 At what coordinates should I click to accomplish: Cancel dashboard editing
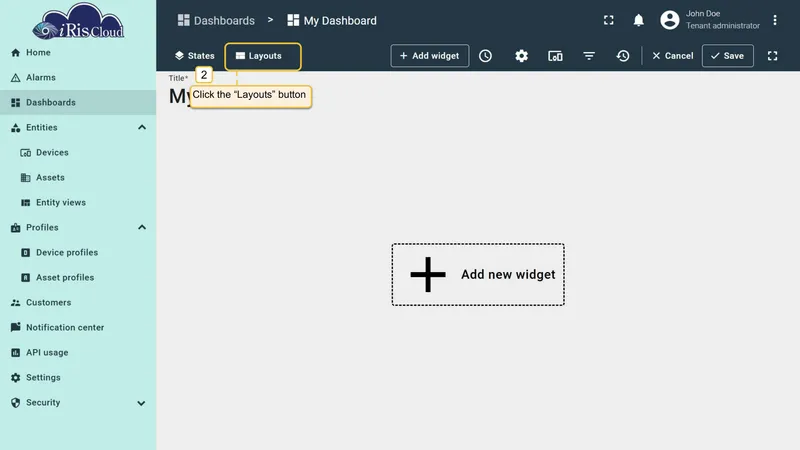672,56
